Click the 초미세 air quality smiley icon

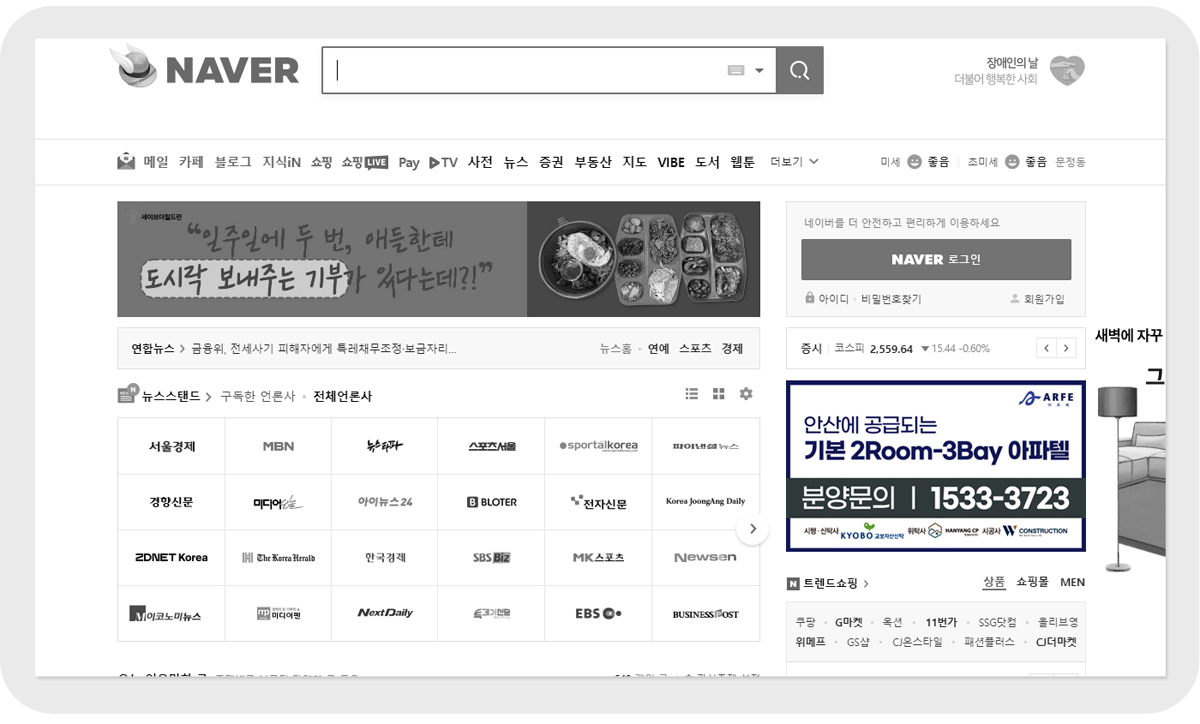1012,162
